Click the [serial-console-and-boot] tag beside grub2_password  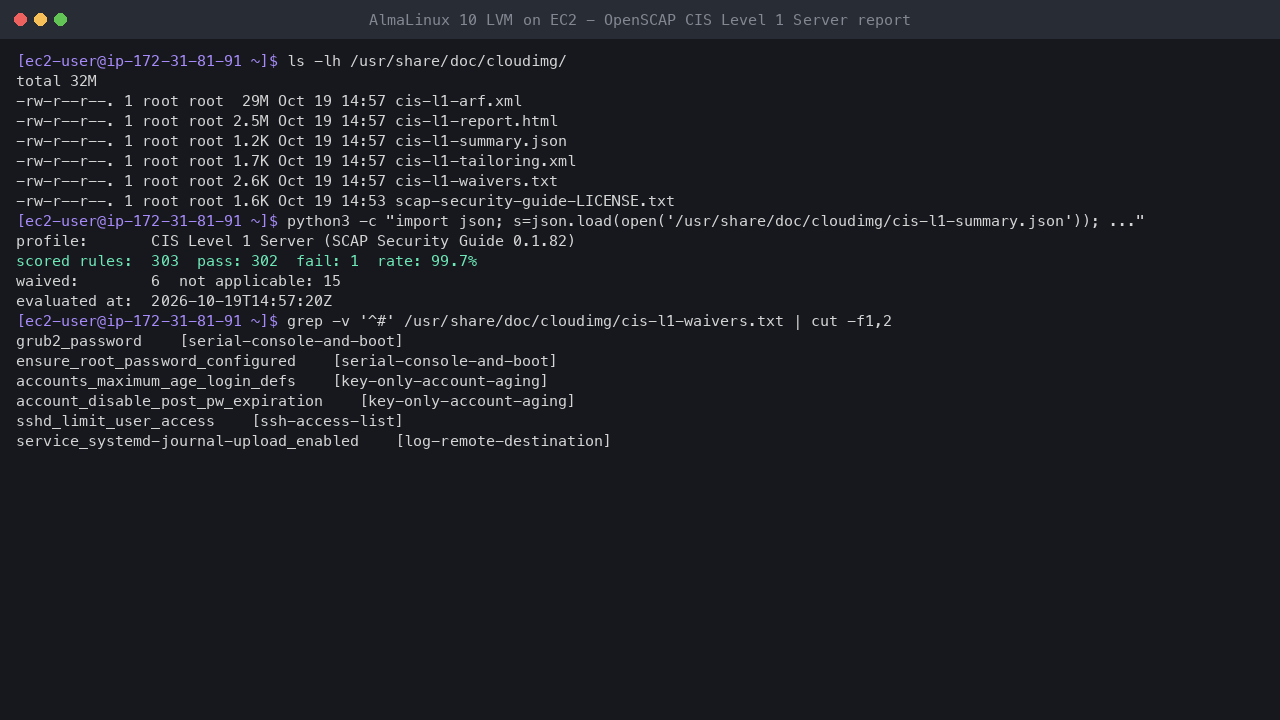(291, 341)
